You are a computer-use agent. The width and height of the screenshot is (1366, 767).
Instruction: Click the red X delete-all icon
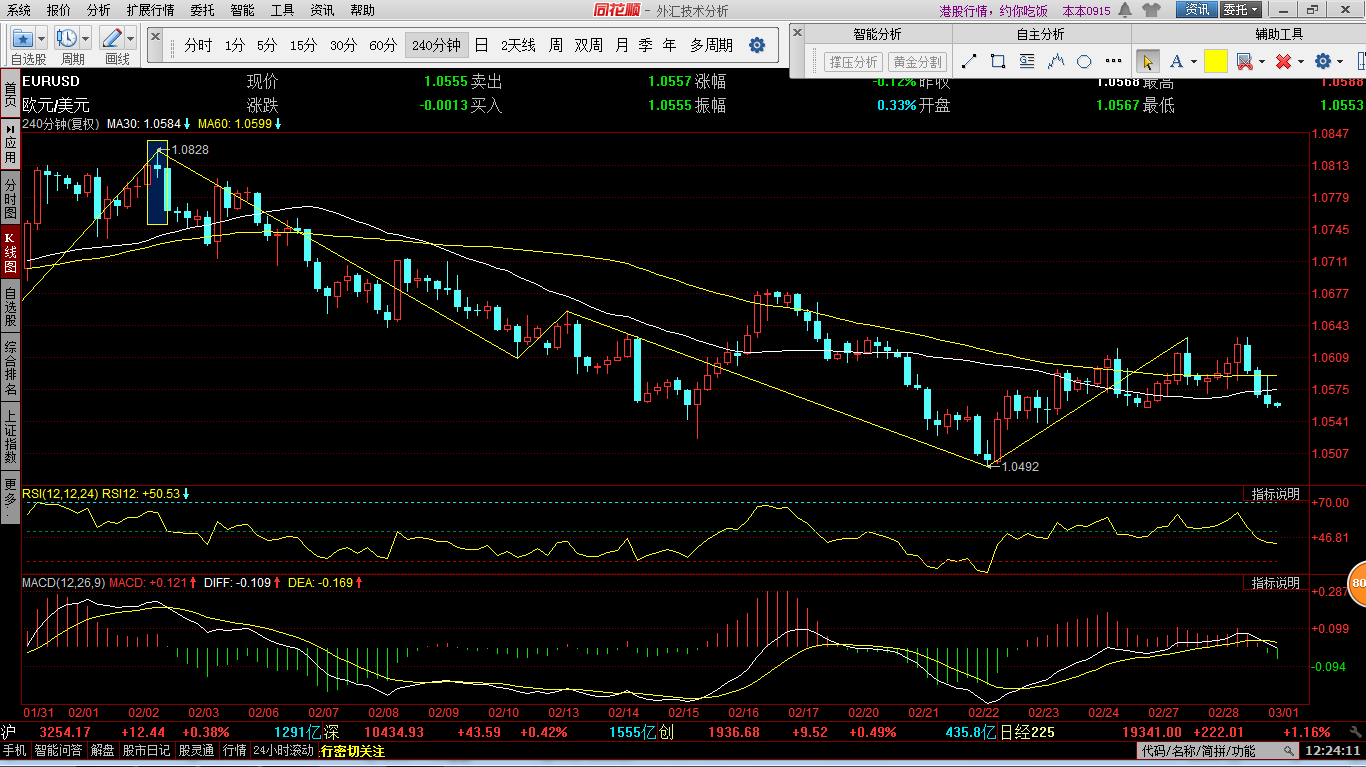point(1283,62)
